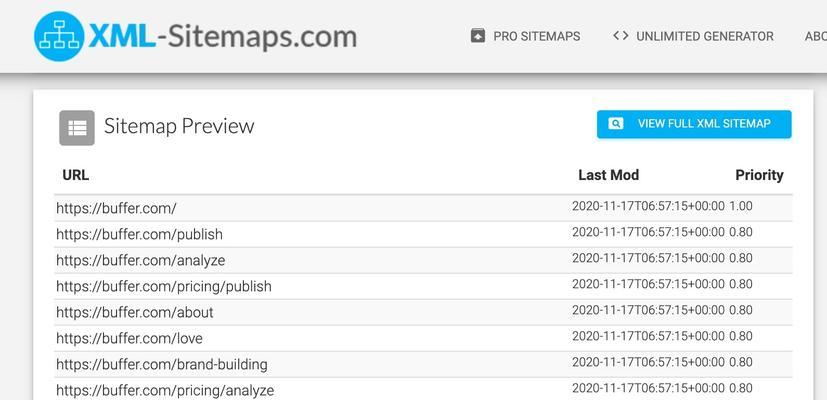Viewport: 827px width, 400px height.
Task: Select the buffer.com/love URL
Action: 129,338
